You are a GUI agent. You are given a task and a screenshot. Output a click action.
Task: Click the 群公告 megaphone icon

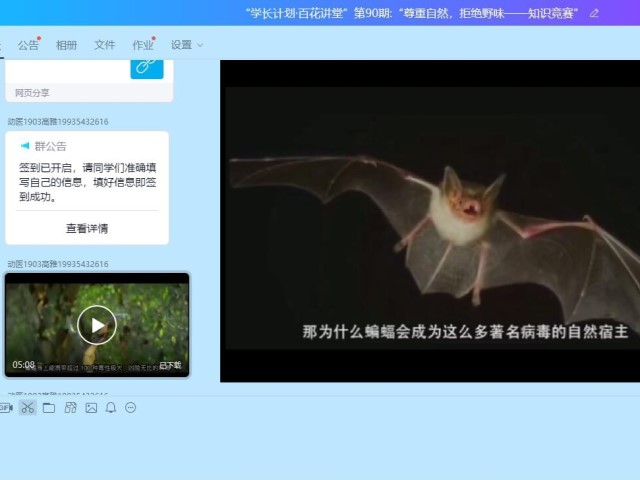pyautogui.click(x=25, y=146)
